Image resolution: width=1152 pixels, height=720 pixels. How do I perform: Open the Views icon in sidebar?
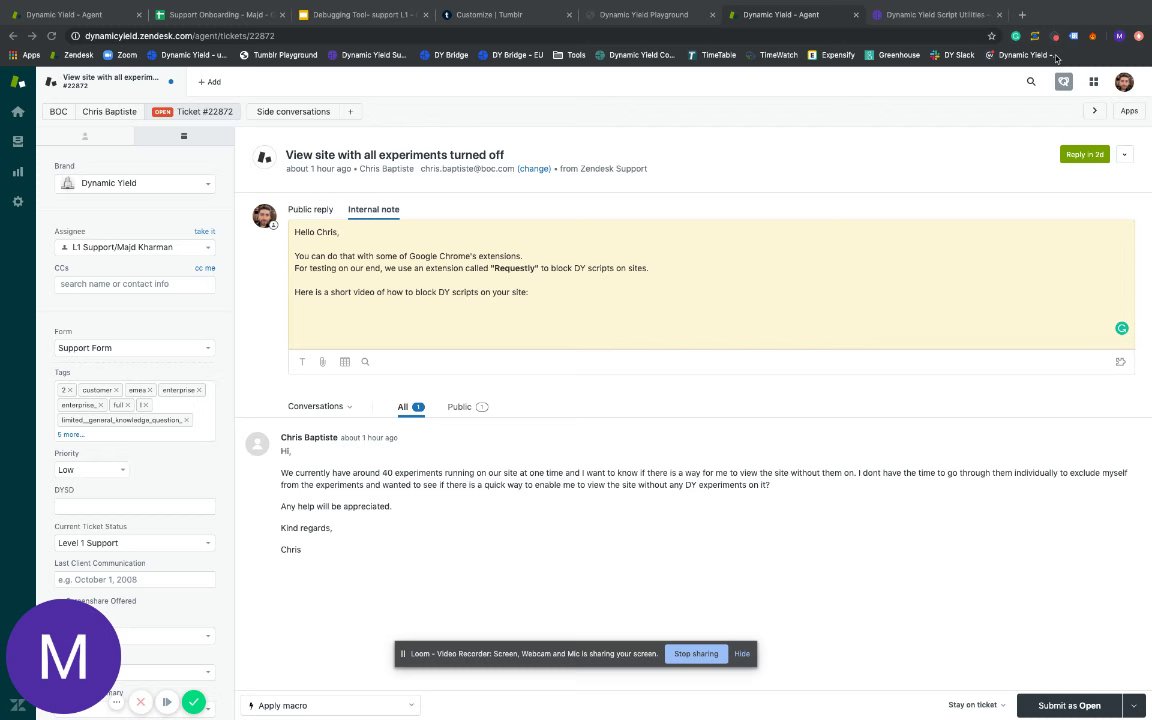tap(18, 142)
